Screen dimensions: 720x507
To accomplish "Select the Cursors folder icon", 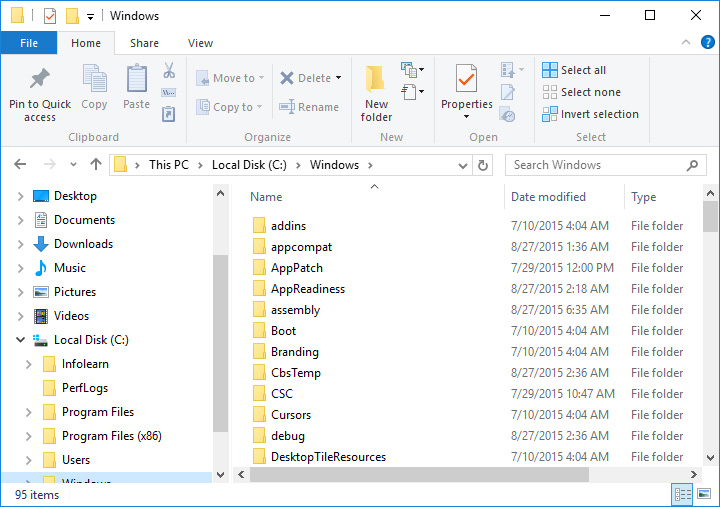I will [x=259, y=415].
